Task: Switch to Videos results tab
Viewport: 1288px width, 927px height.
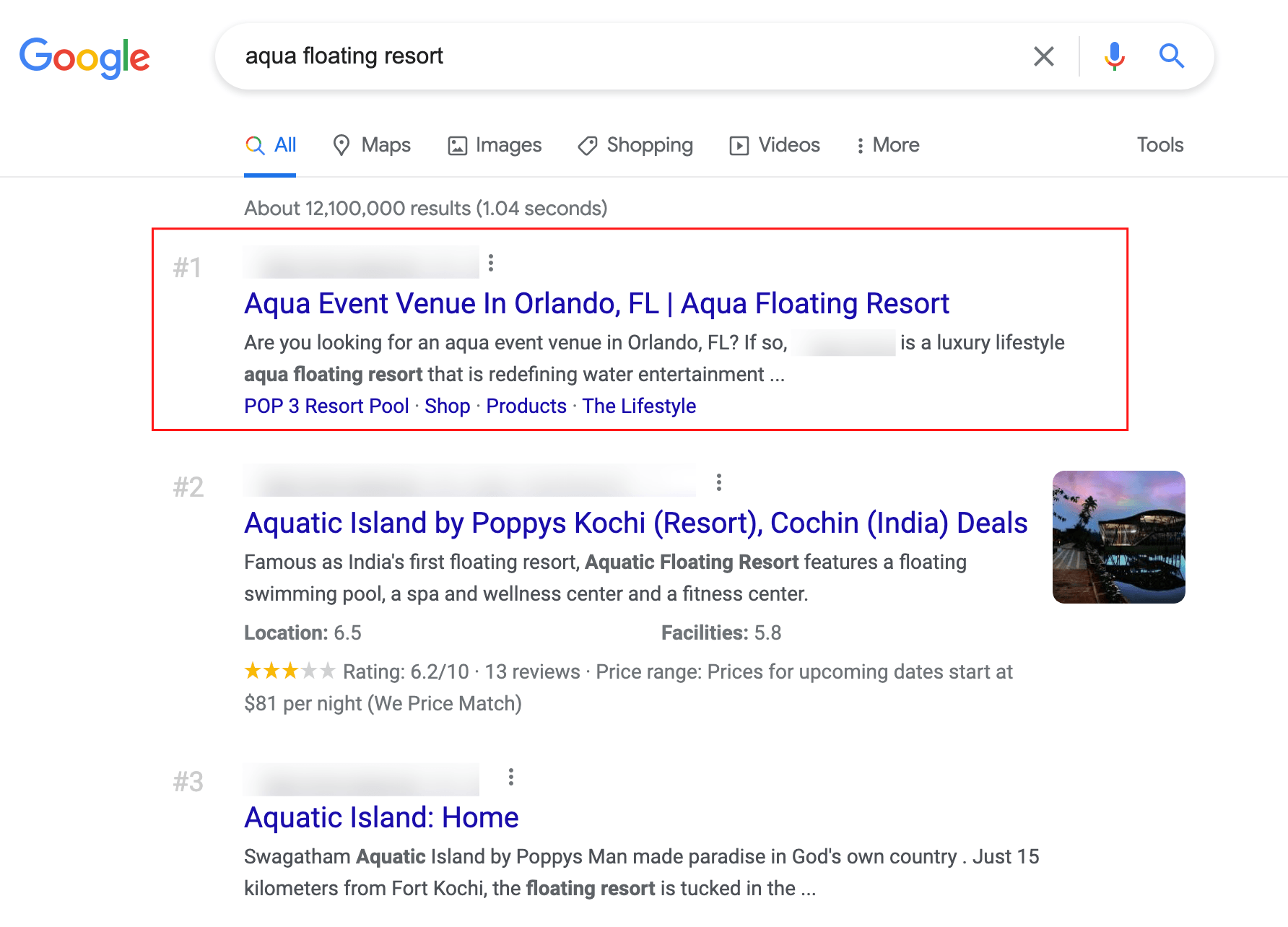Action: pos(775,145)
